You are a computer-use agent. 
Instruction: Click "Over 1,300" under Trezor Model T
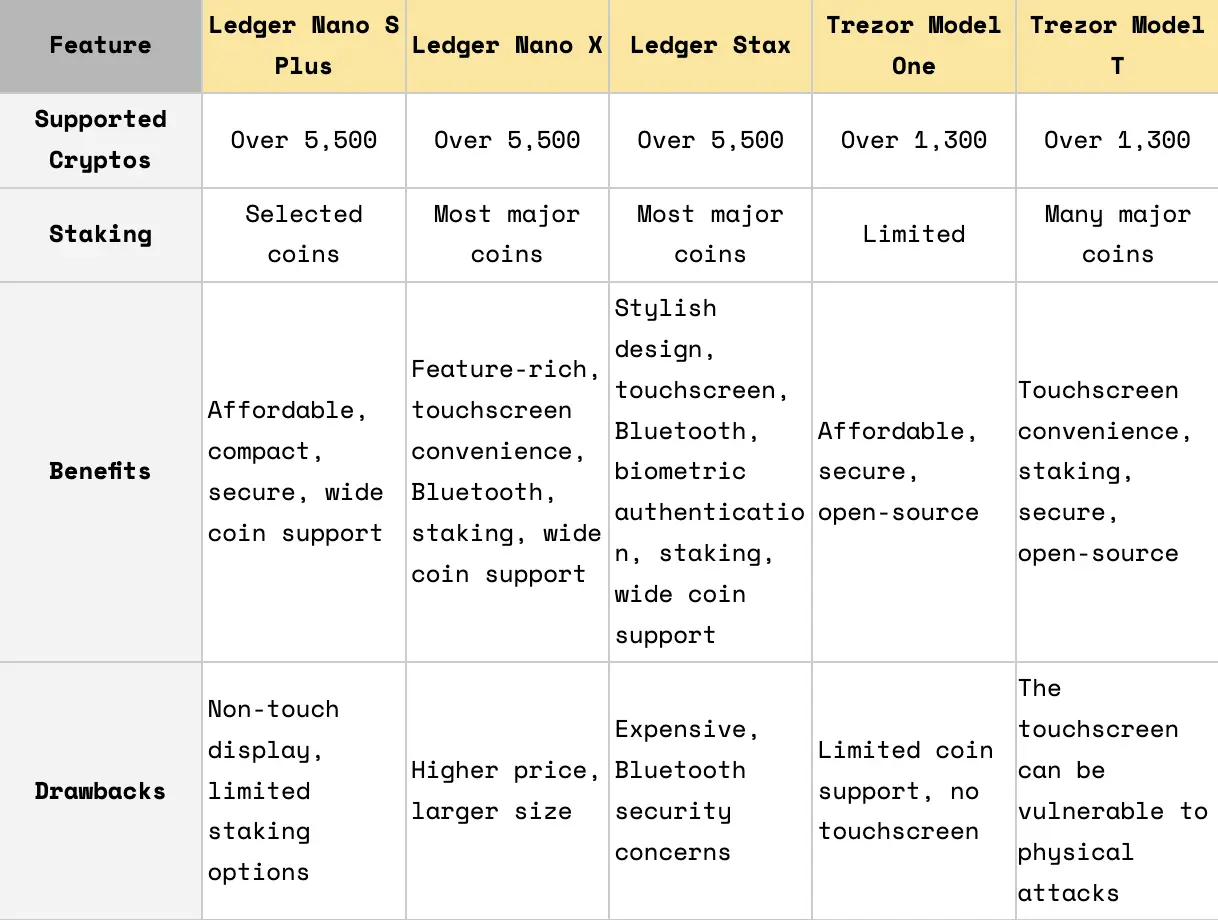1117,140
